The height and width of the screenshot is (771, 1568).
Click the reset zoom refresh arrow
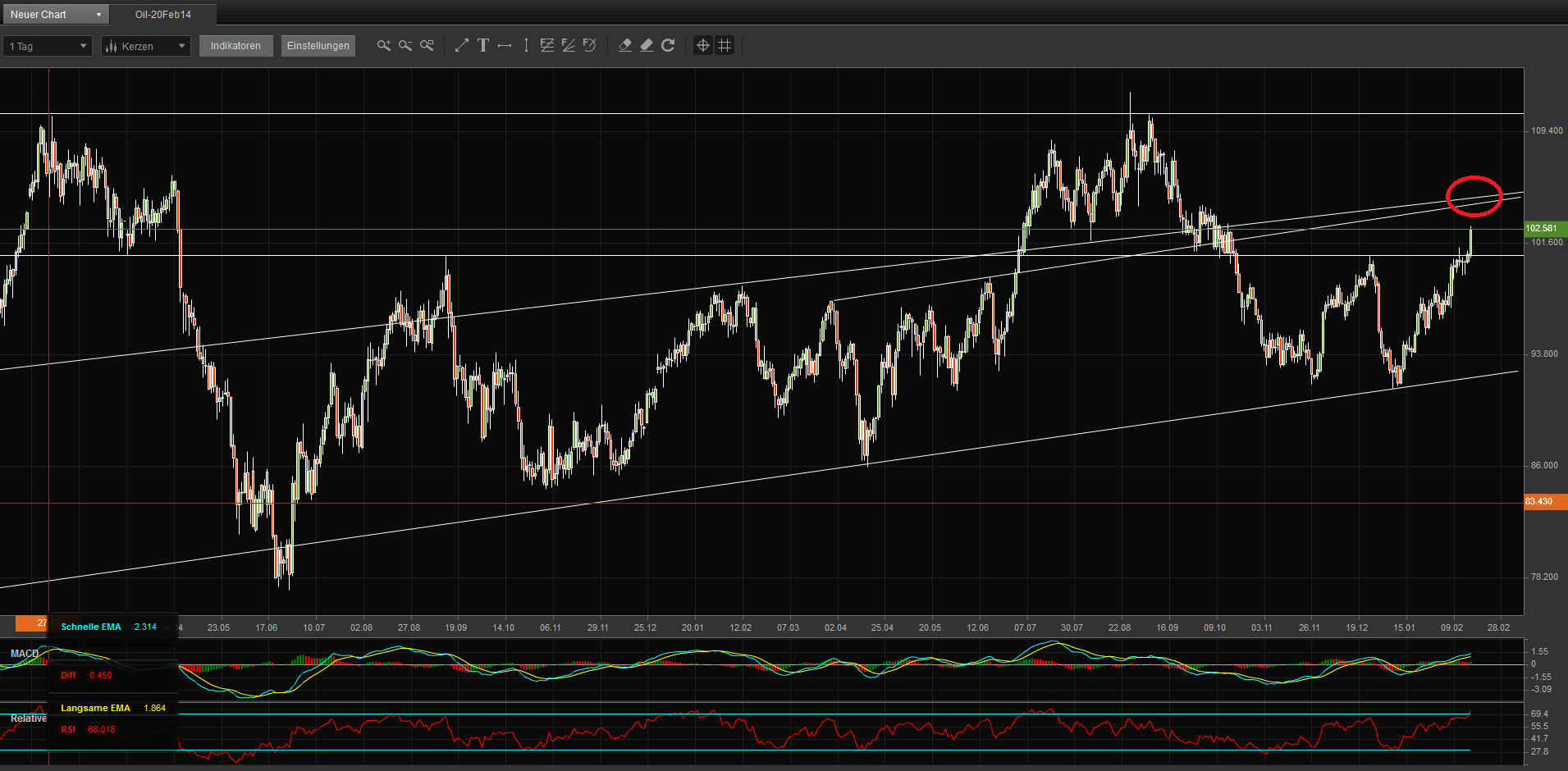tap(668, 46)
